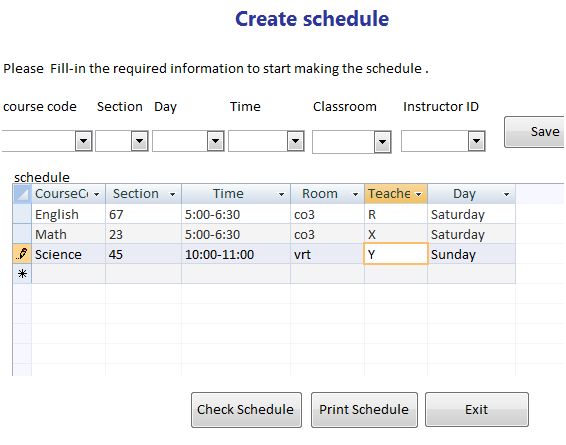The height and width of the screenshot is (445, 566).
Task: Expand the Day dropdown list
Action: click(x=215, y=141)
